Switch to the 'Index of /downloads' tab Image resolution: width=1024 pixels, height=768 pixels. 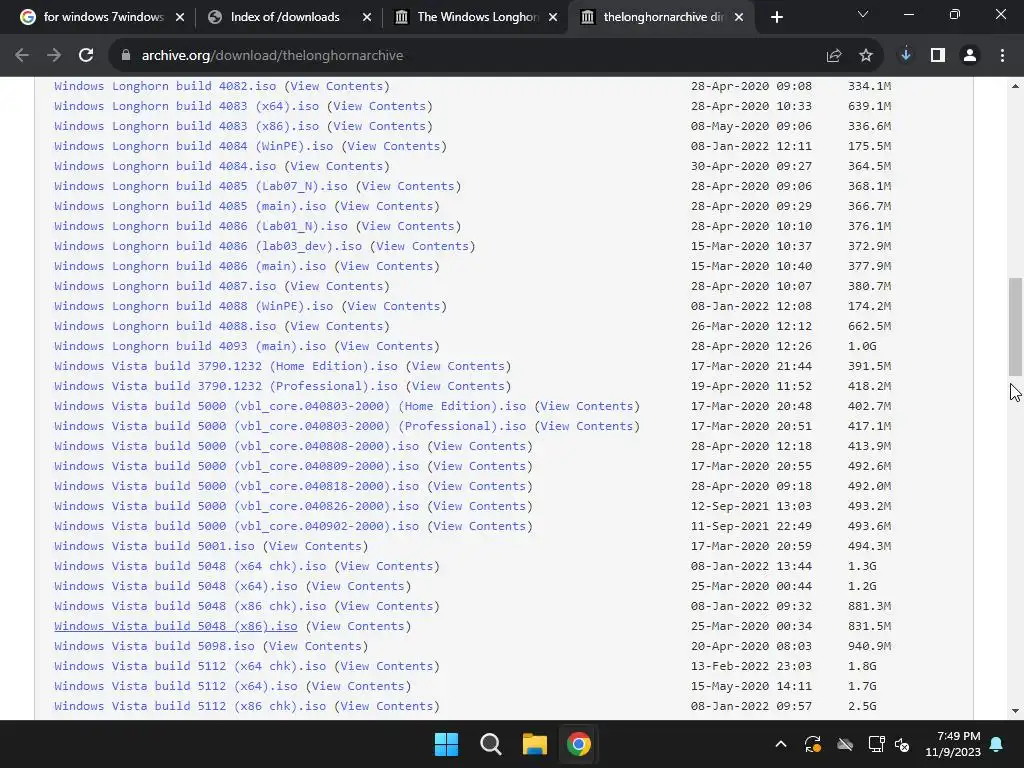click(285, 17)
